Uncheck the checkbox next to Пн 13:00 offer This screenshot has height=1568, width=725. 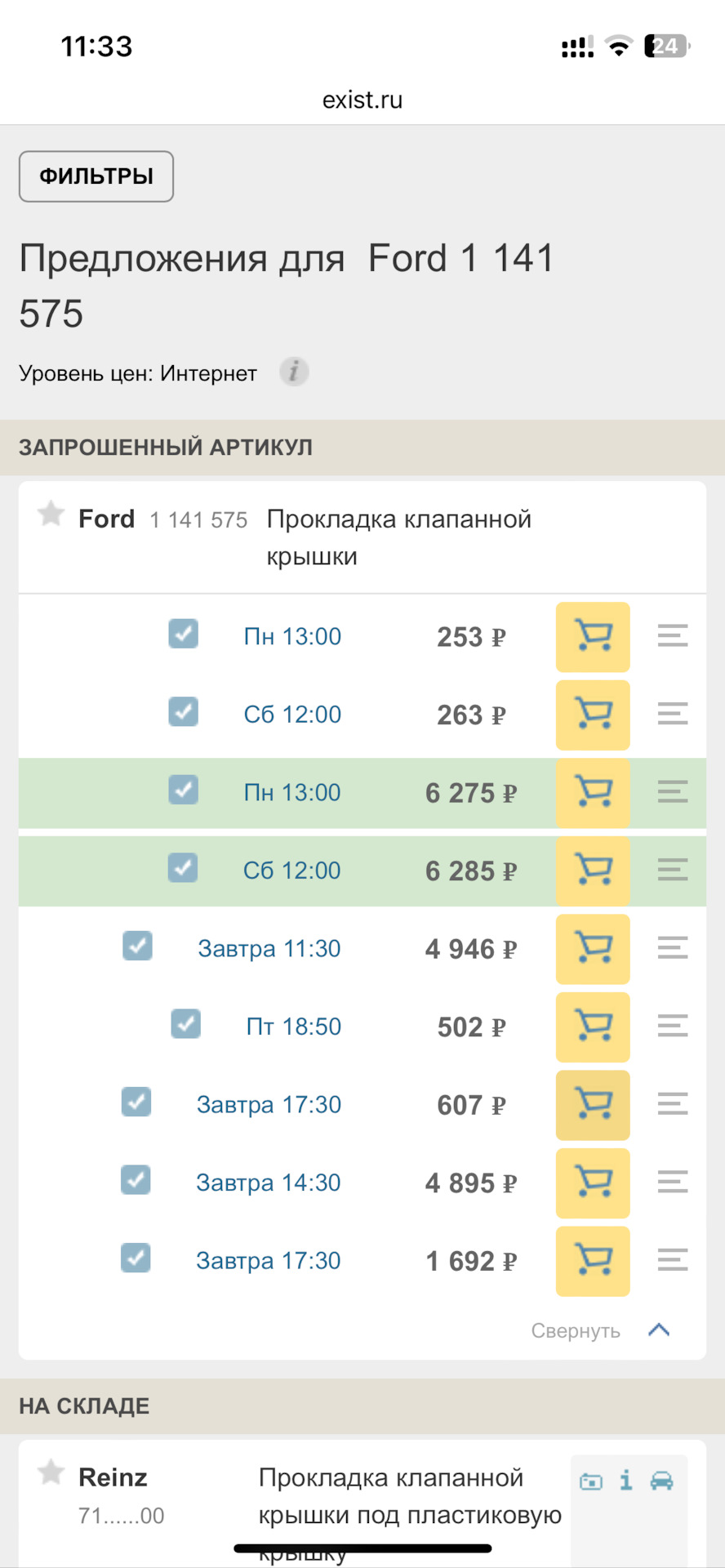coord(183,635)
